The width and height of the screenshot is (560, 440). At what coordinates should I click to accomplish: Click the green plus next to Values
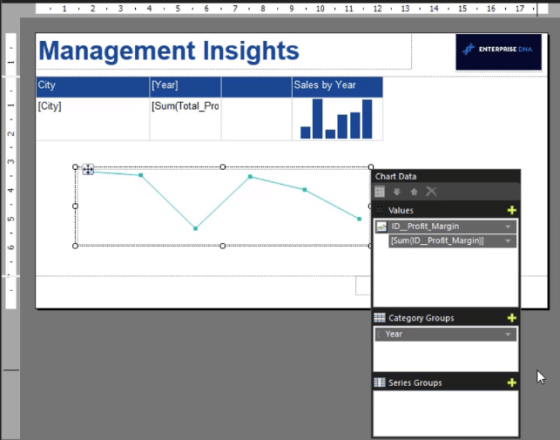point(511,210)
